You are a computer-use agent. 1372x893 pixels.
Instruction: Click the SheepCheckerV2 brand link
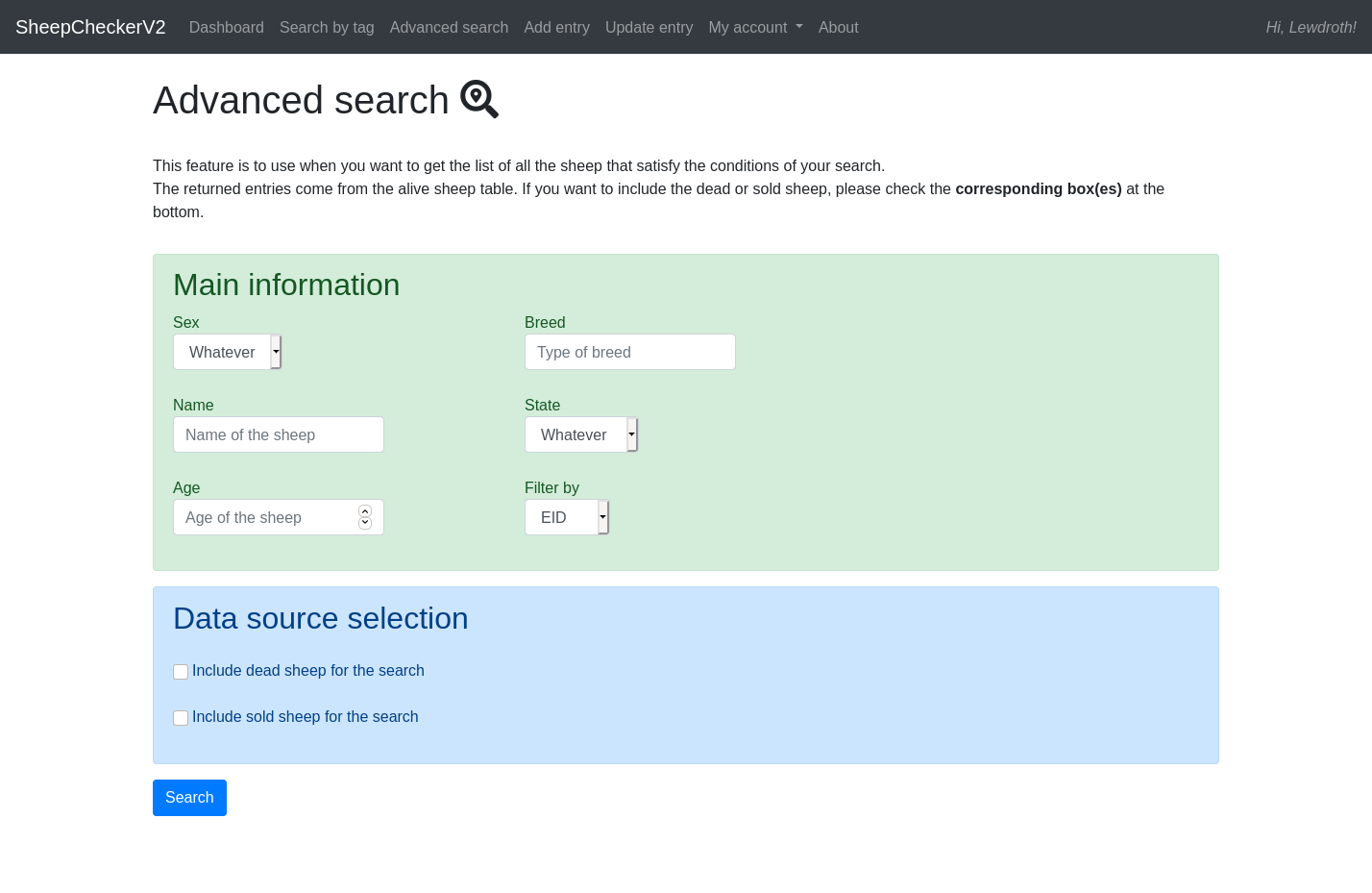(90, 27)
